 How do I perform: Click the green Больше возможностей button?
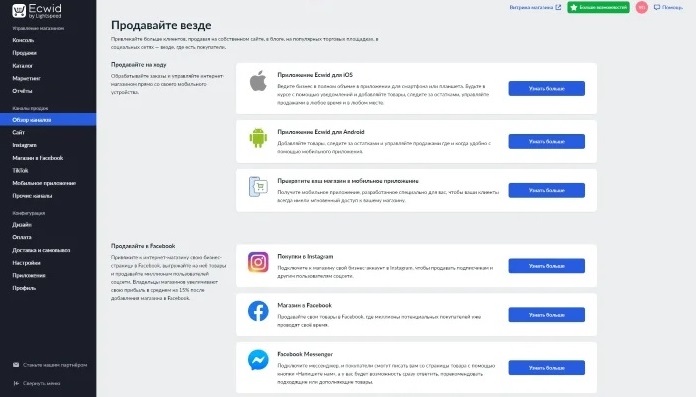(598, 7)
